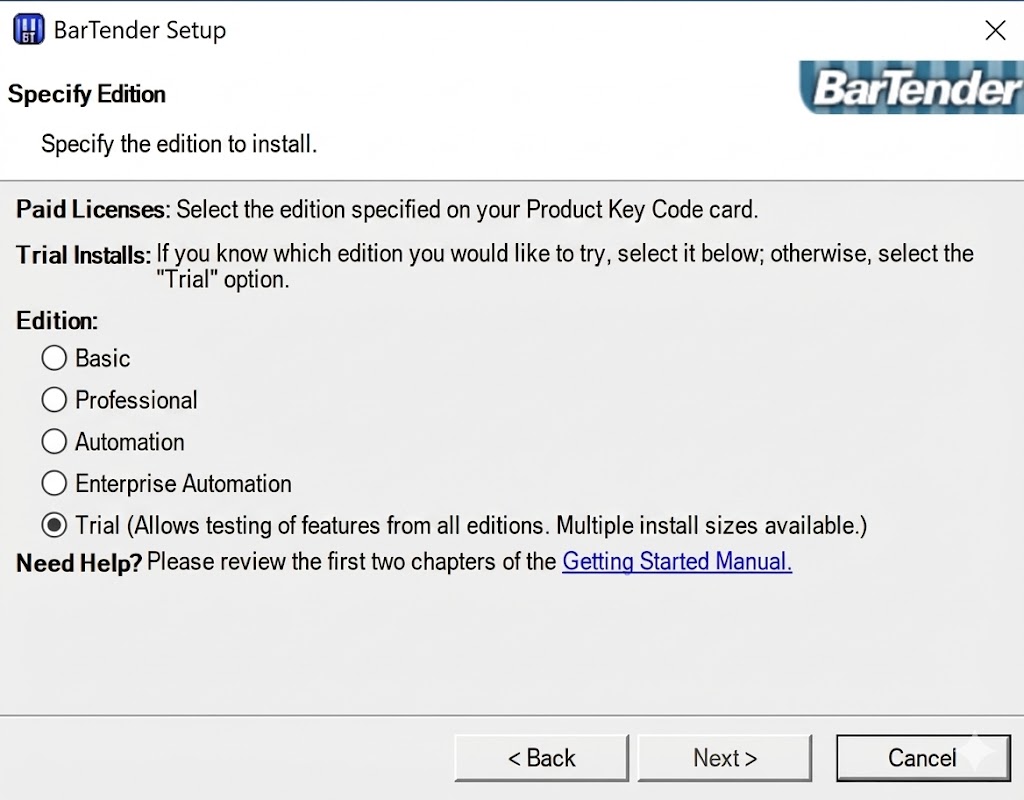Viewport: 1024px width, 800px height.
Task: Proceed by clicking Next
Action: tap(724, 758)
